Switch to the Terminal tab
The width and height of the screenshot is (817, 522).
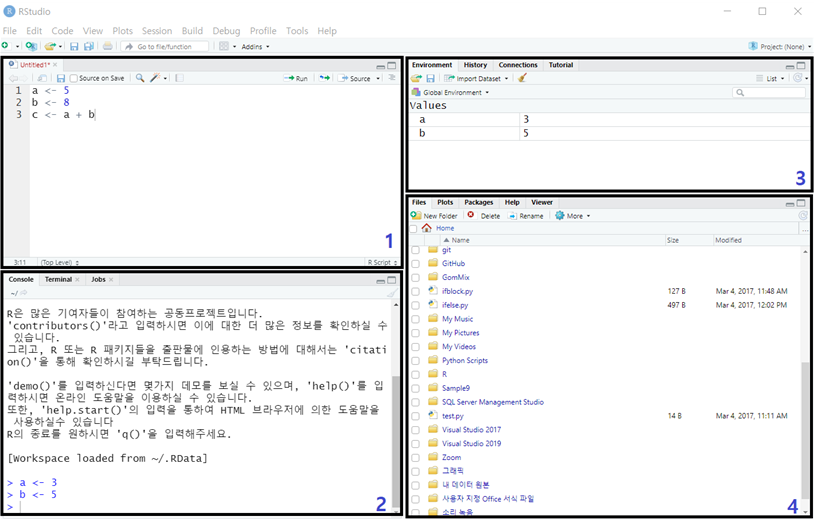tap(58, 280)
